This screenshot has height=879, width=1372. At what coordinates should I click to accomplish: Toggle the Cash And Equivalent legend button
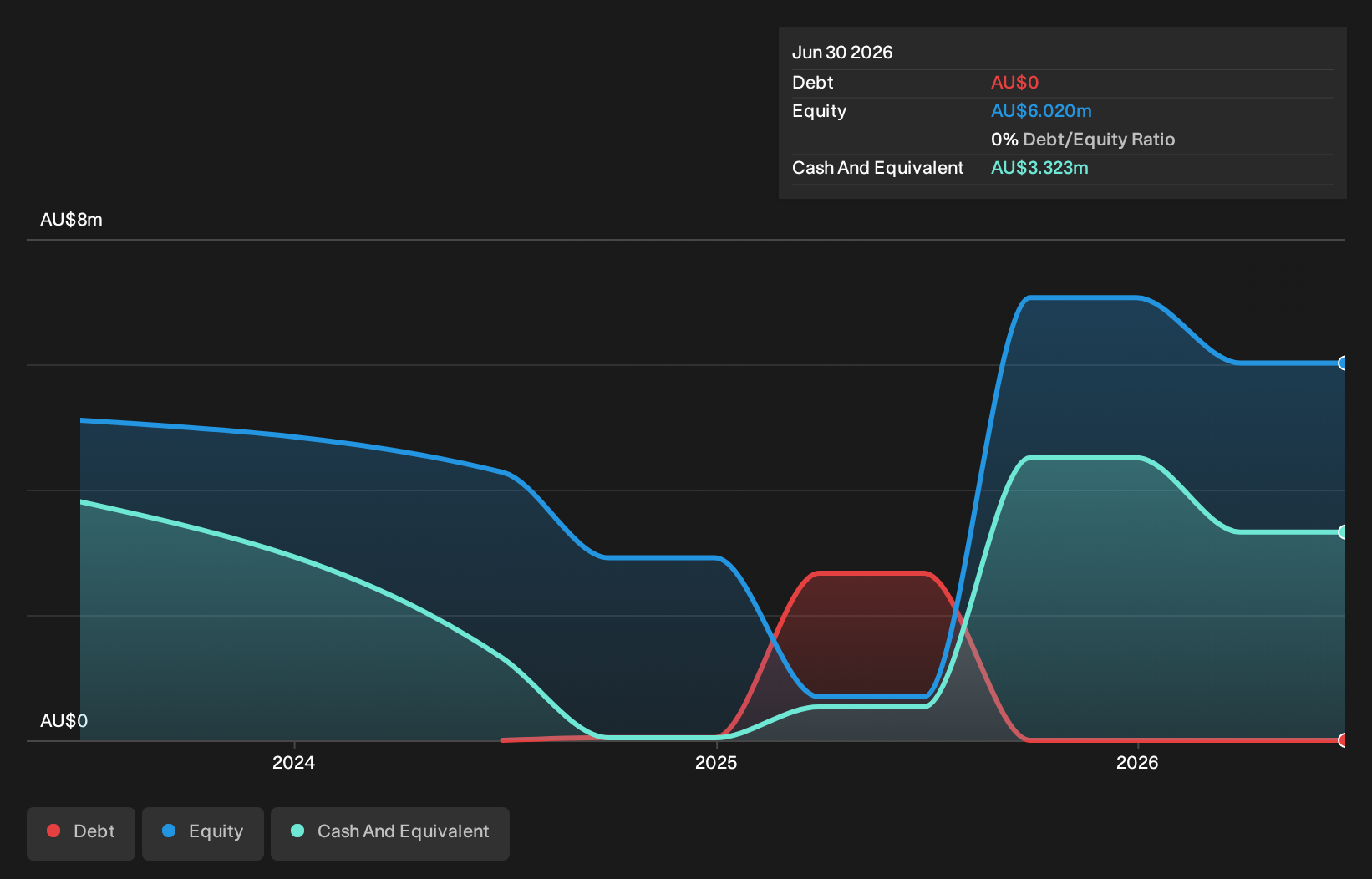tap(390, 833)
